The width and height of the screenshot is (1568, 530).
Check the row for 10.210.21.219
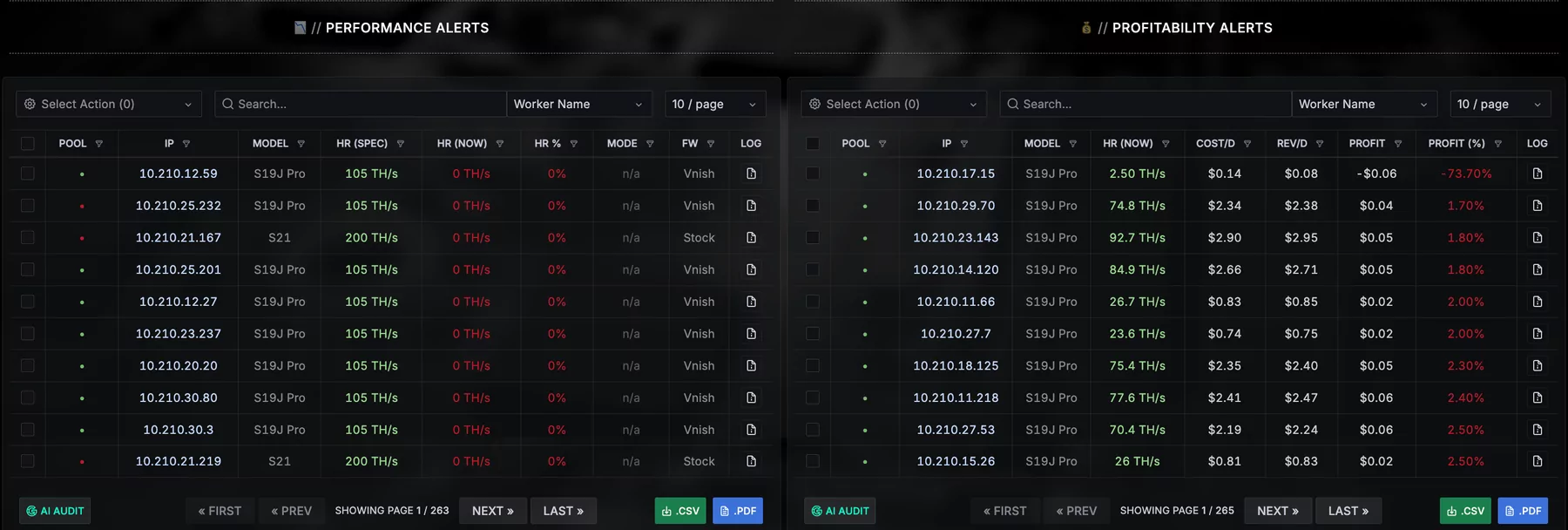28,461
